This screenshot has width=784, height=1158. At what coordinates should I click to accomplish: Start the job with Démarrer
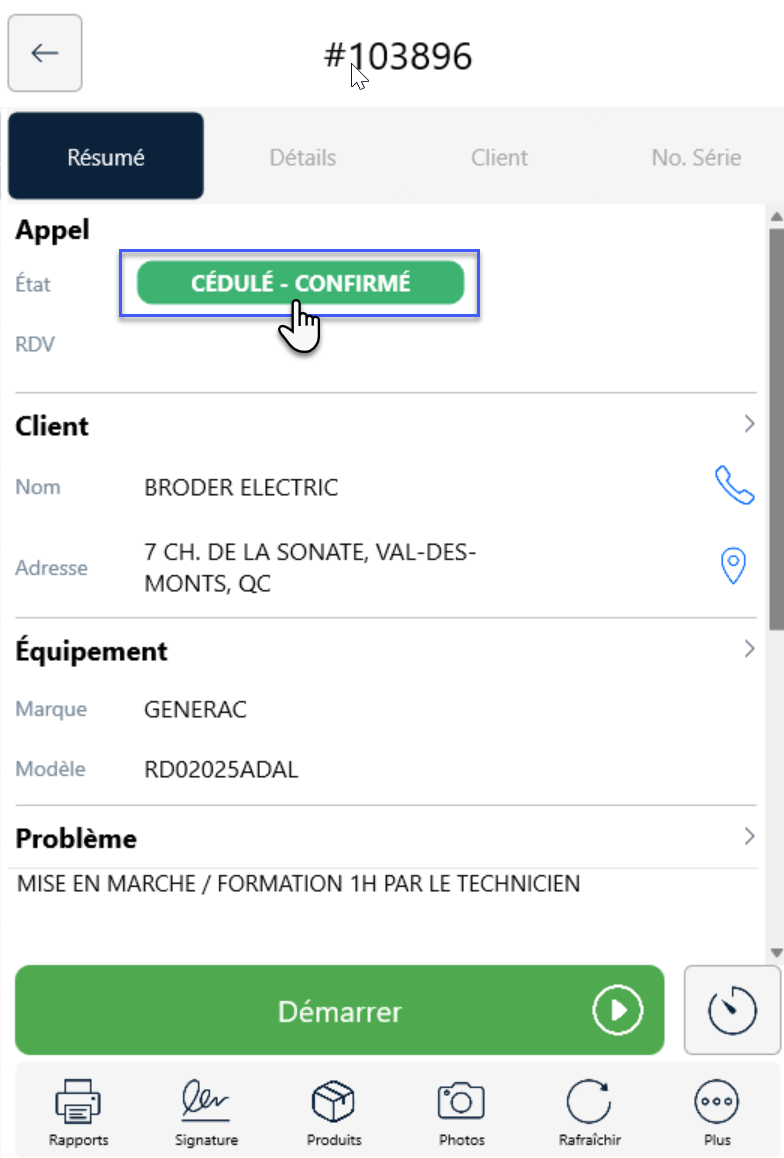pos(340,1010)
